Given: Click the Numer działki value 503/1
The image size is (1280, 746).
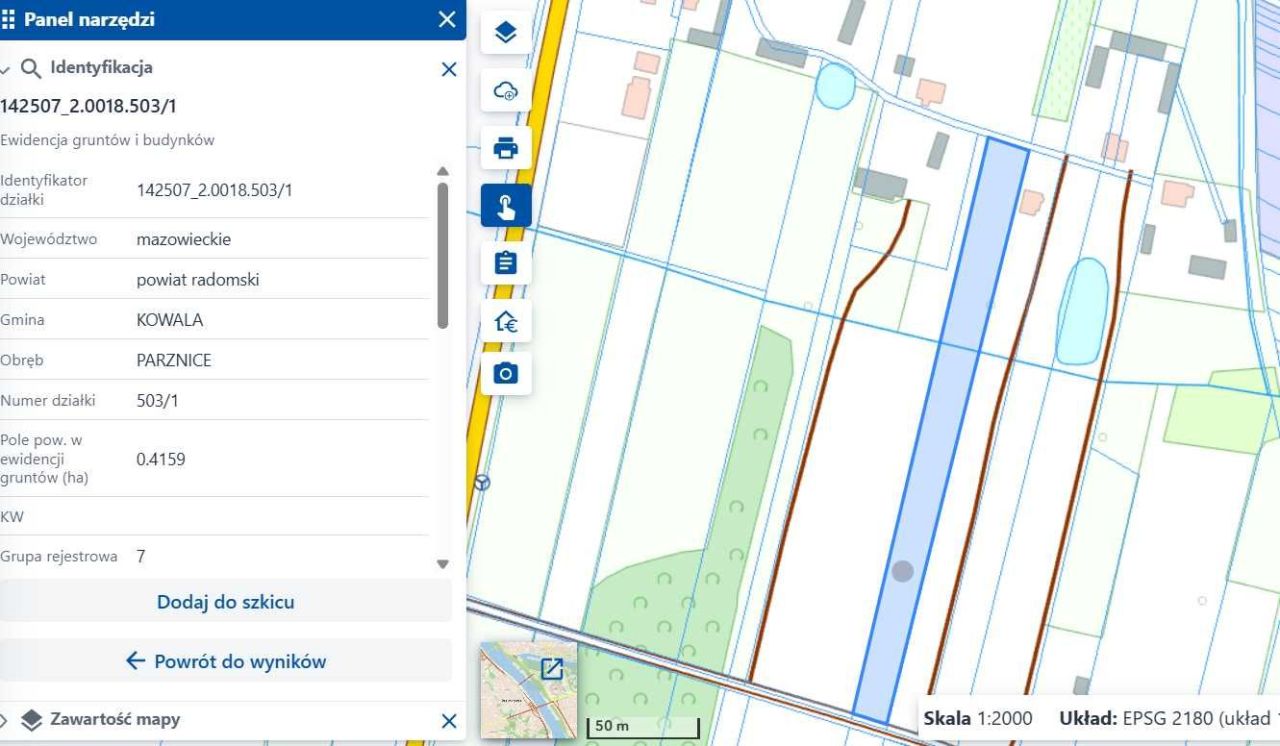Looking at the screenshot, I should click(157, 401).
